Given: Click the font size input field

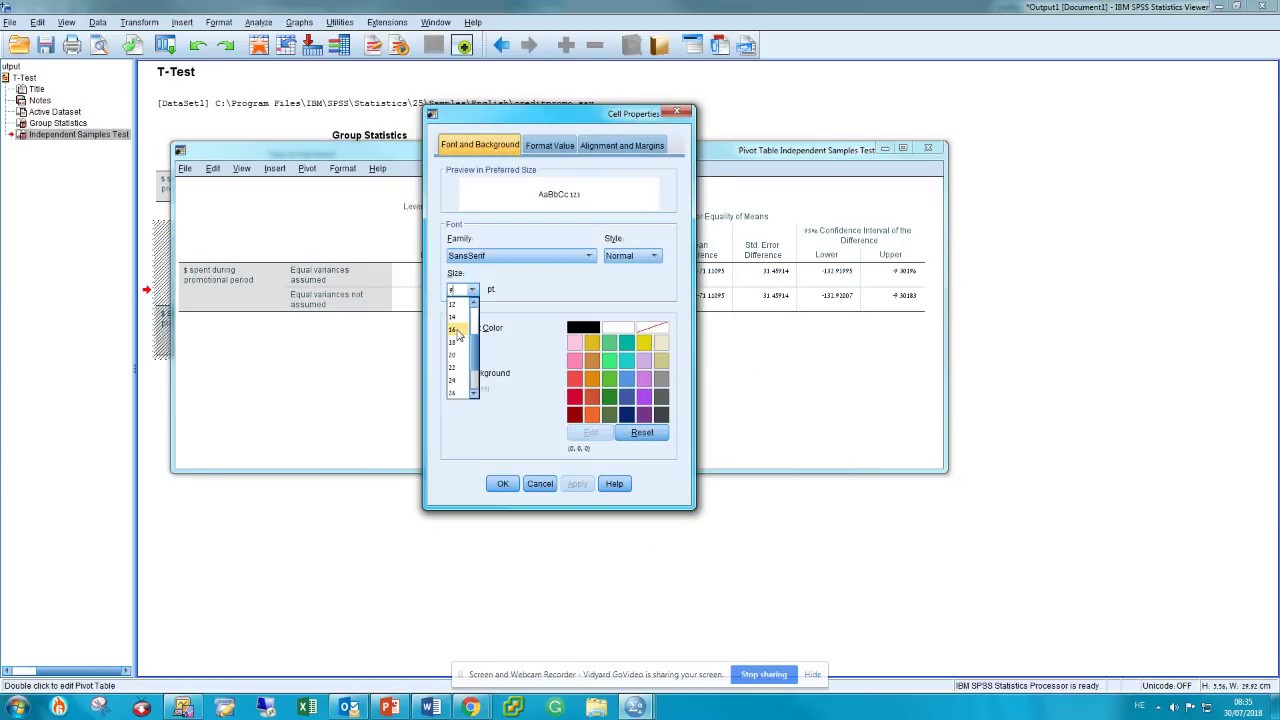Looking at the screenshot, I should click(457, 290).
